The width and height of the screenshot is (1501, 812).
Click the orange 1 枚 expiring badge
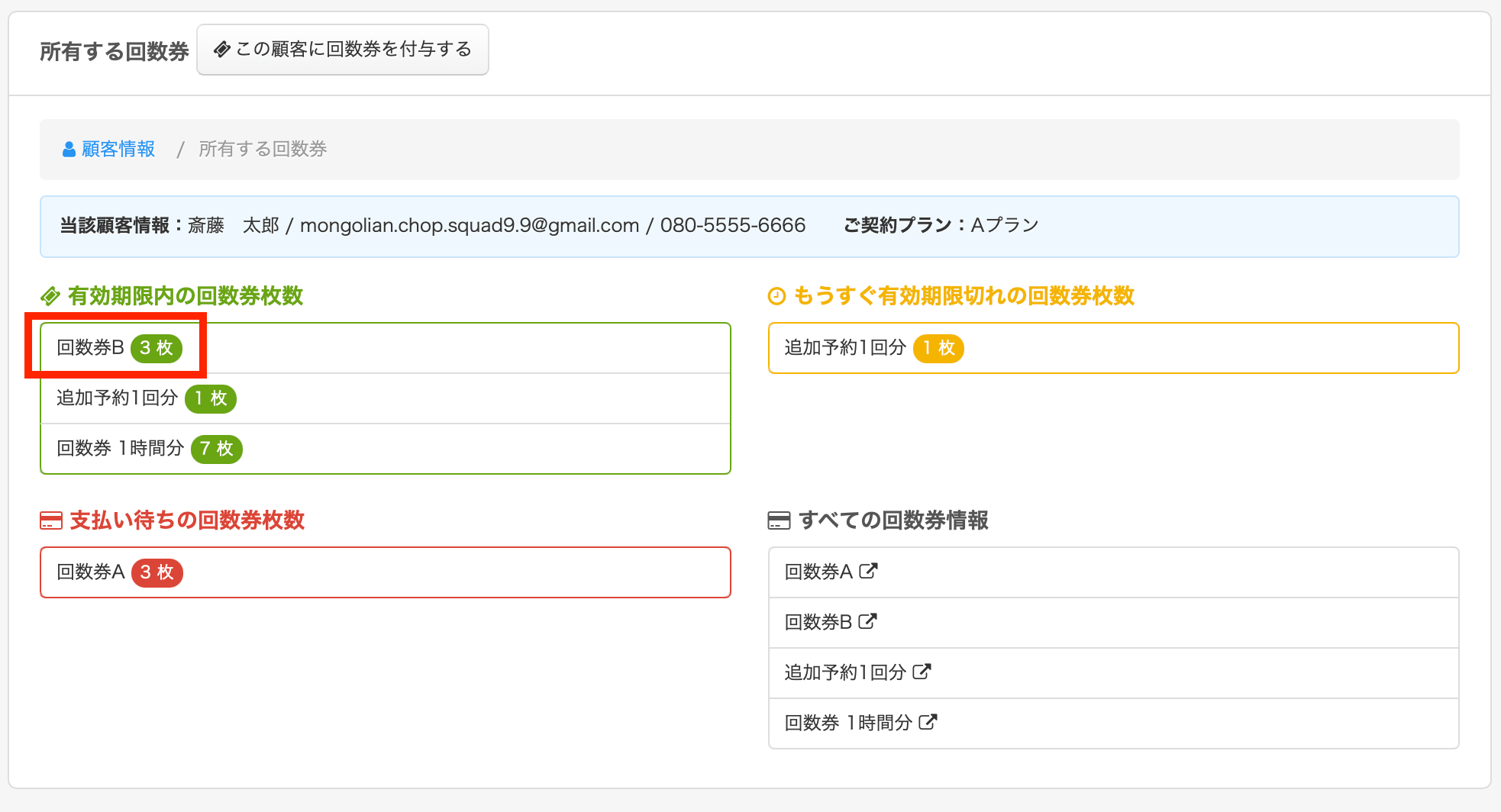click(x=938, y=348)
